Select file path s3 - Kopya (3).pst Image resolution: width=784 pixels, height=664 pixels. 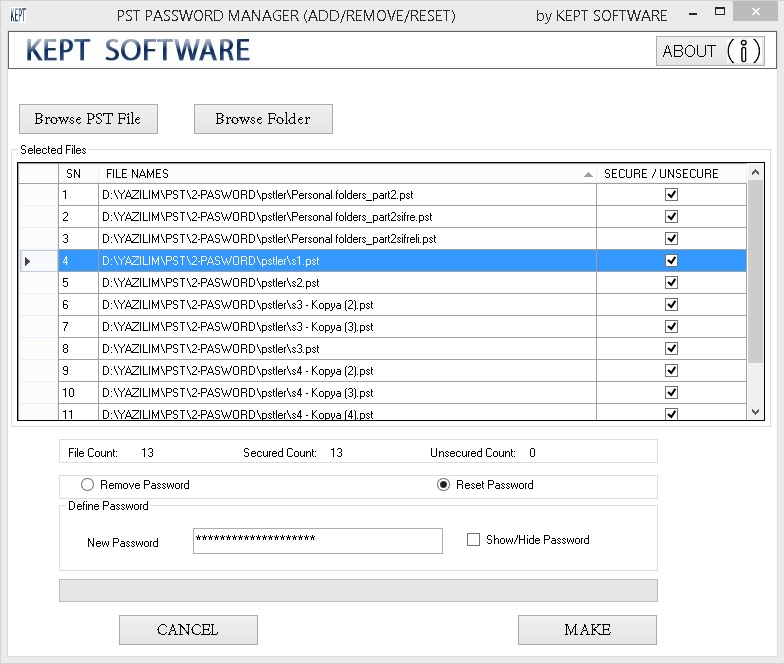click(348, 326)
